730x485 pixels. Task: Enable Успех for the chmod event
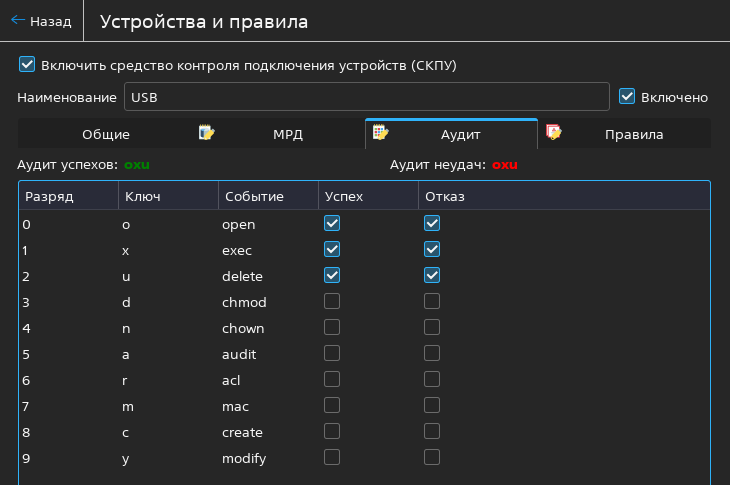tap(332, 301)
